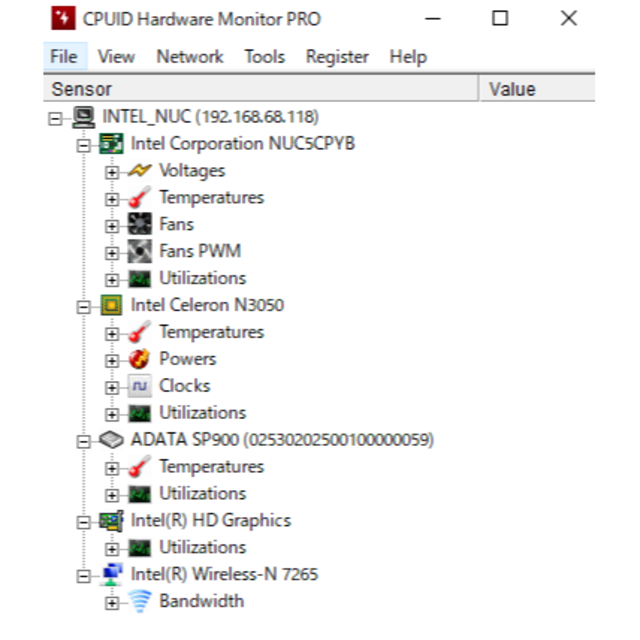Click thermometer icon under ADATA SP900

140,467
